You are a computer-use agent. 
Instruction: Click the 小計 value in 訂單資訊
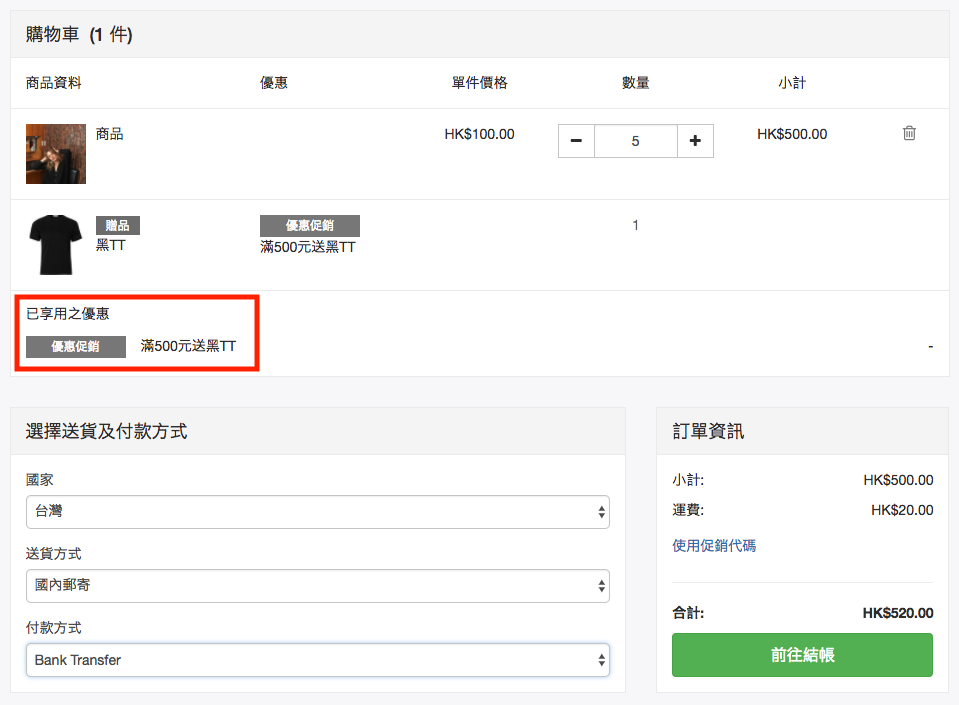point(898,480)
